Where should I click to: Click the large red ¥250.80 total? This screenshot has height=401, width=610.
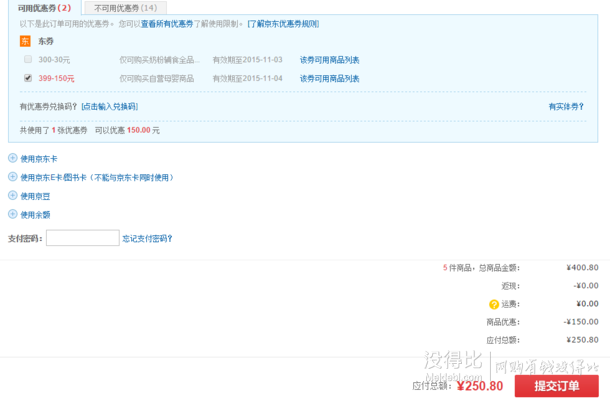pos(480,386)
